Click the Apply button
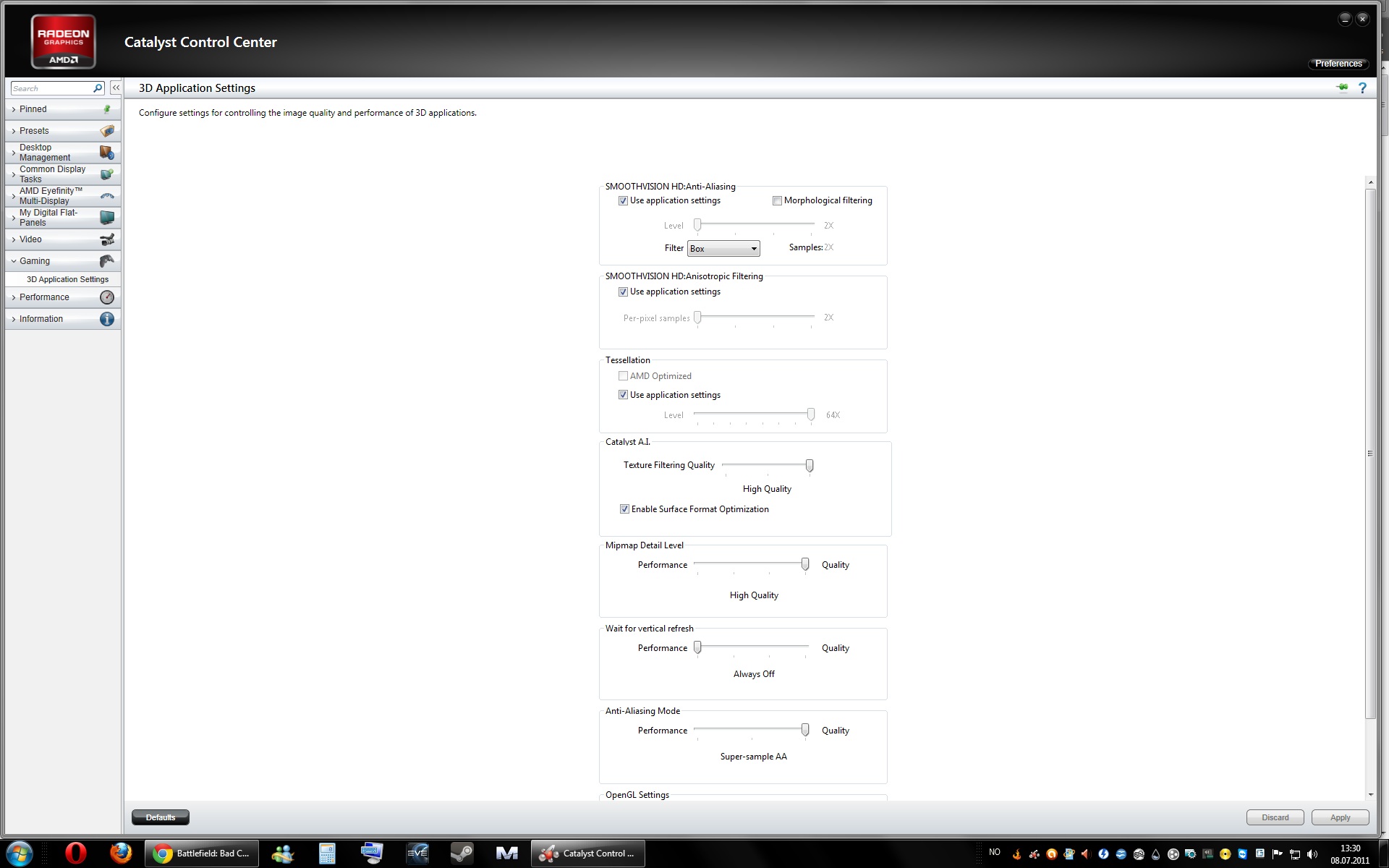 [x=1340, y=817]
